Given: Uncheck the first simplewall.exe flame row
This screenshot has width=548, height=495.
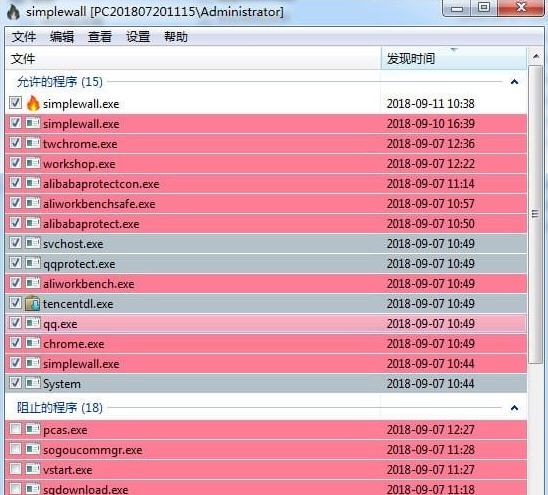Looking at the screenshot, I should (15, 103).
